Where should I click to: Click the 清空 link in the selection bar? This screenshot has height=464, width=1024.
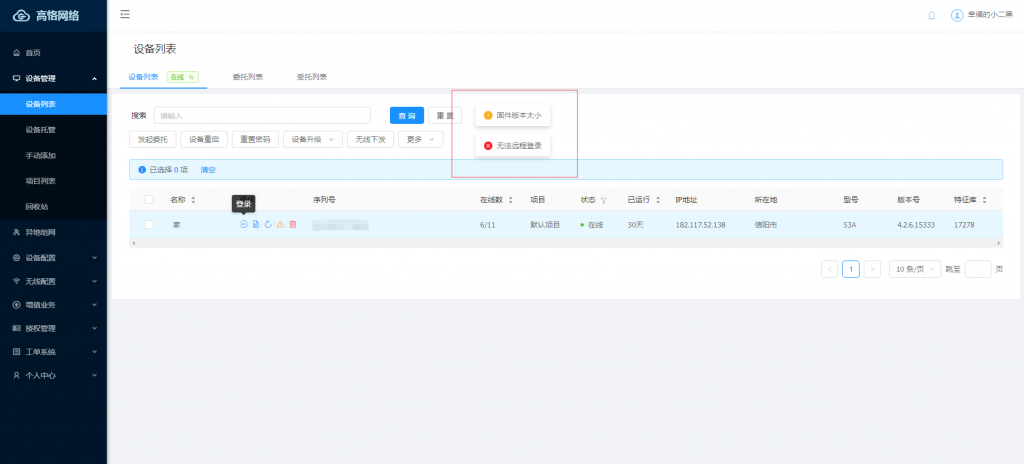[x=208, y=170]
